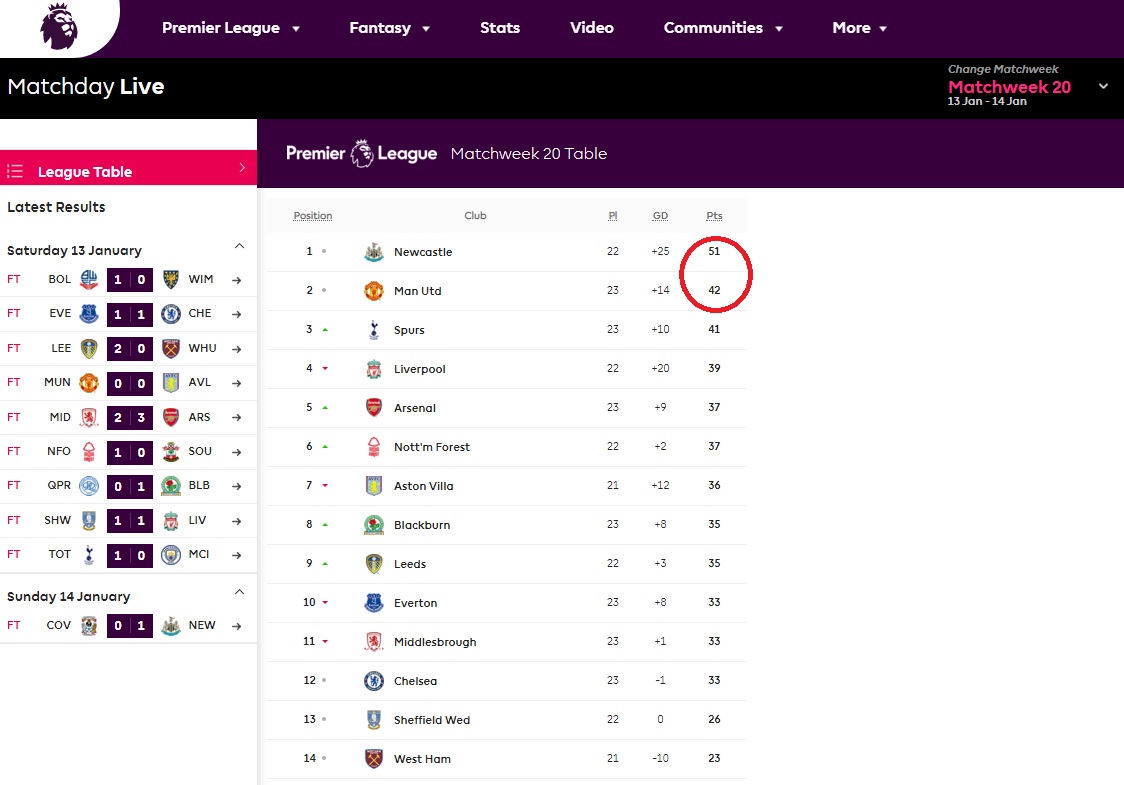Open the League Table sidebar button
Image resolution: width=1124 pixels, height=785 pixels.
(x=128, y=171)
